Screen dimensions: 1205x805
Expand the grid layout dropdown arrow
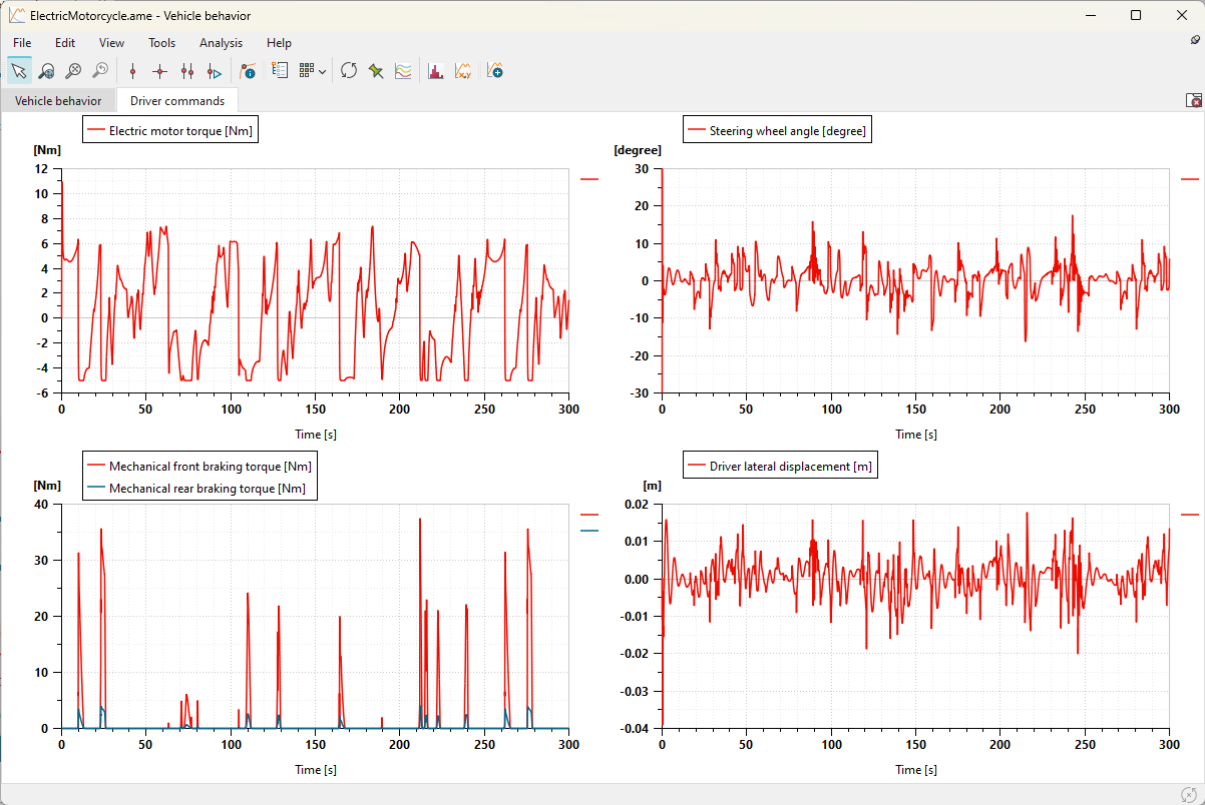(x=322, y=72)
